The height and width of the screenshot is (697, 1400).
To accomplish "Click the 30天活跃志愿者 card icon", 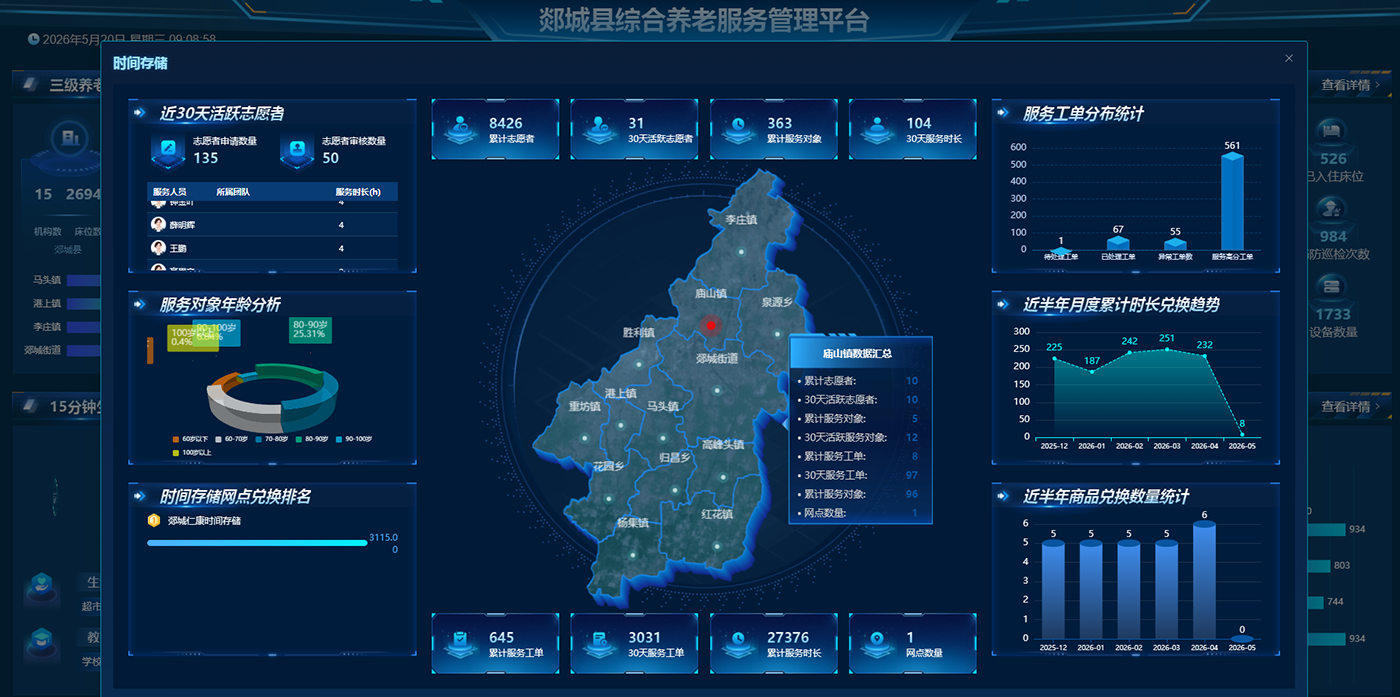I will coord(600,130).
